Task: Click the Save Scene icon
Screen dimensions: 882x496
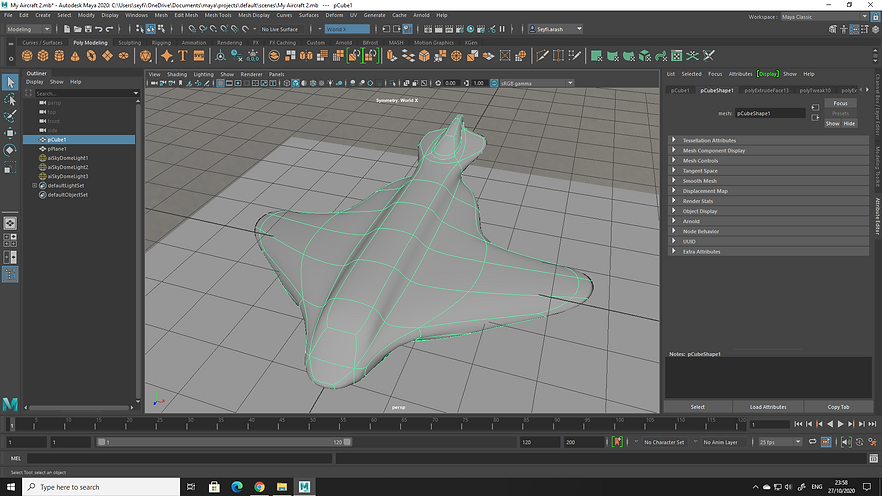Action: tap(88, 29)
